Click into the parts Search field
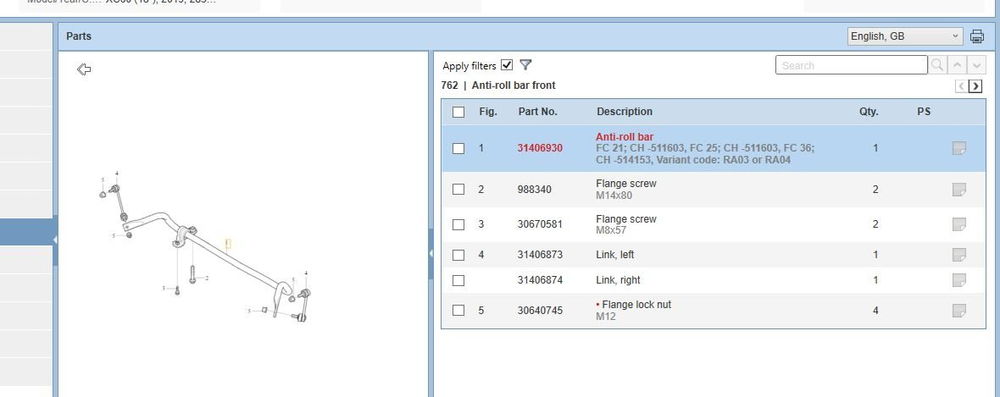 click(851, 65)
